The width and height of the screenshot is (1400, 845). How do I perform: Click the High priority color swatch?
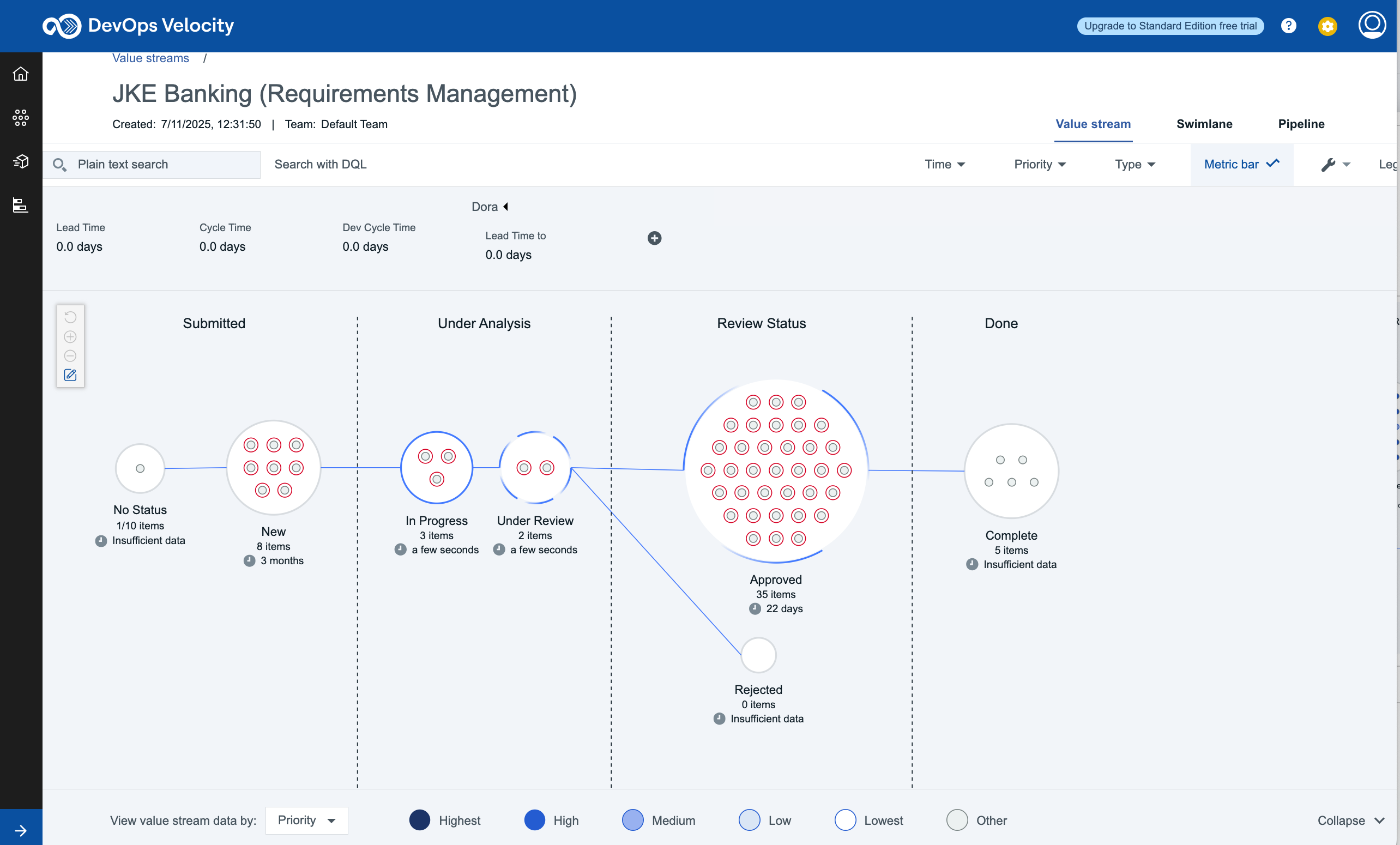pos(534,820)
